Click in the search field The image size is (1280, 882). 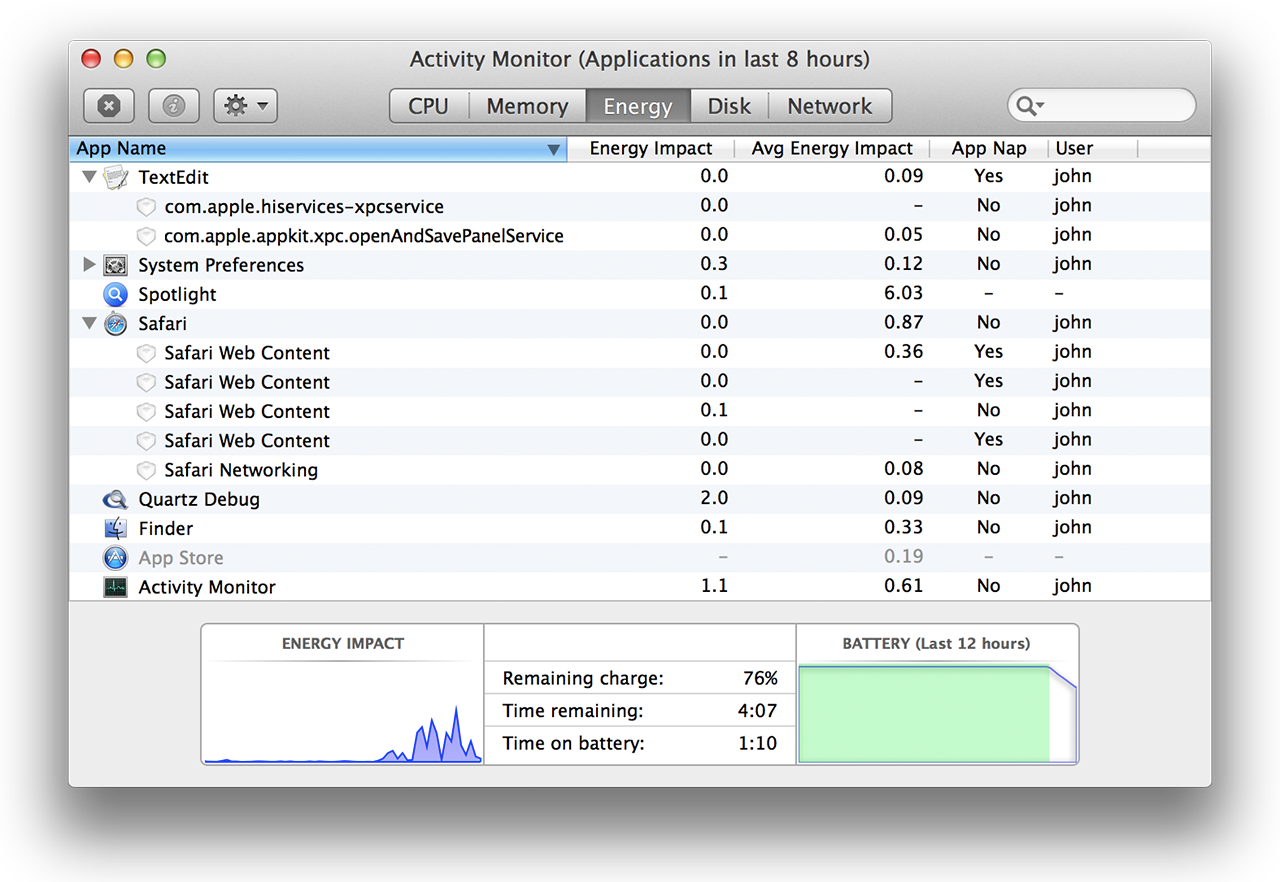[x=1101, y=106]
